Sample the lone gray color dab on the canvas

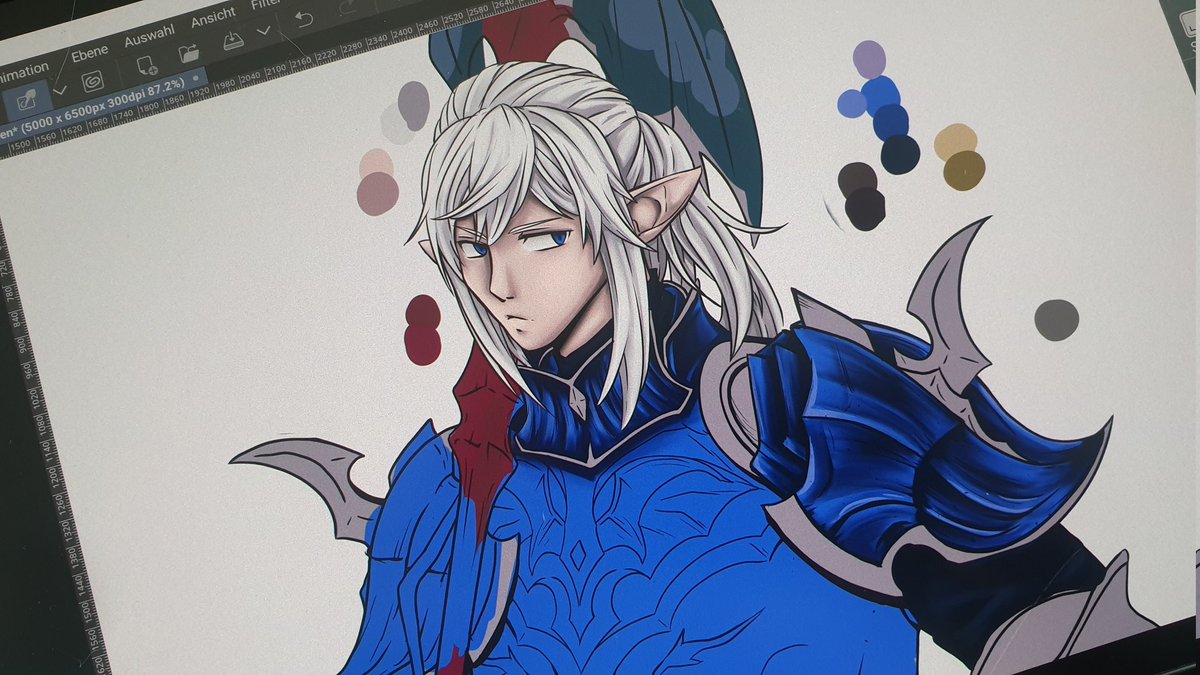[x=1056, y=320]
